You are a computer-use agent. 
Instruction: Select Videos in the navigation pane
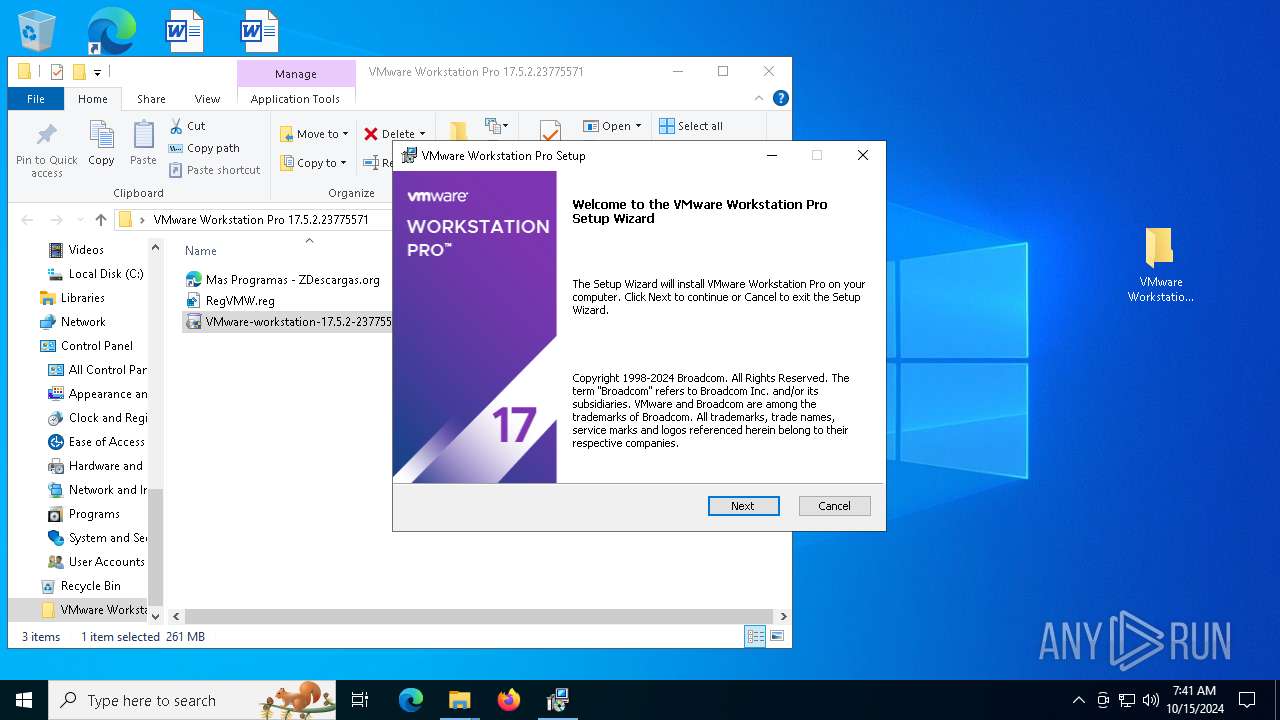(x=77, y=250)
